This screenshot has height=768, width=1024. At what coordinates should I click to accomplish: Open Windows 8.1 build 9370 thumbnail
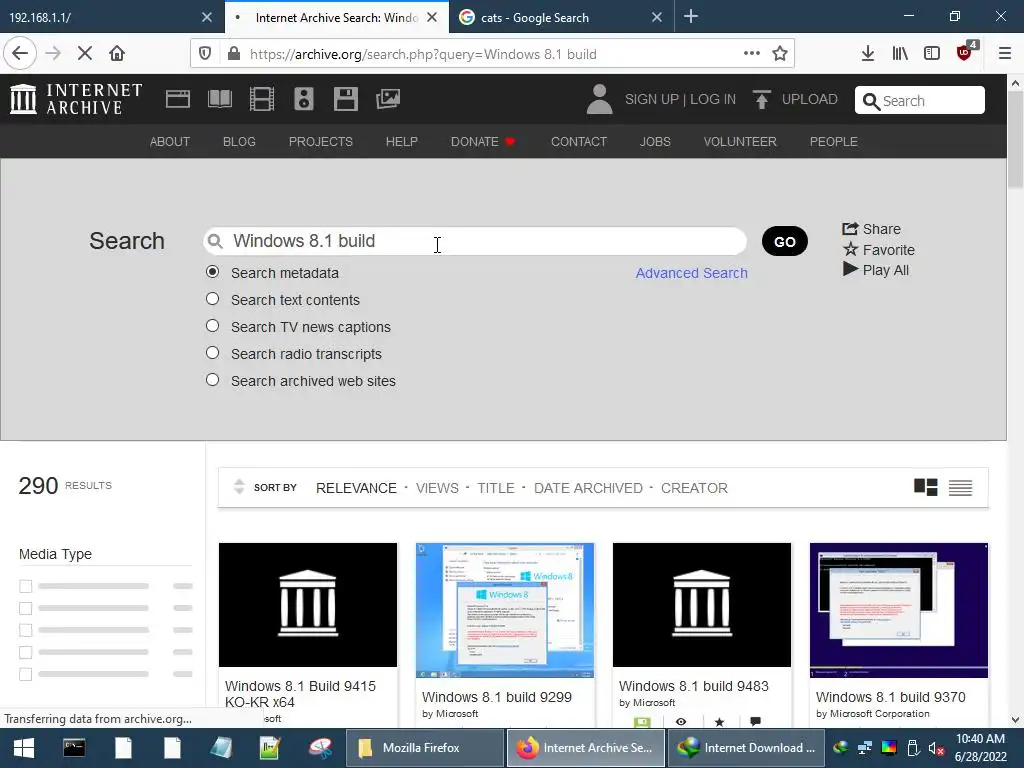pyautogui.click(x=899, y=610)
